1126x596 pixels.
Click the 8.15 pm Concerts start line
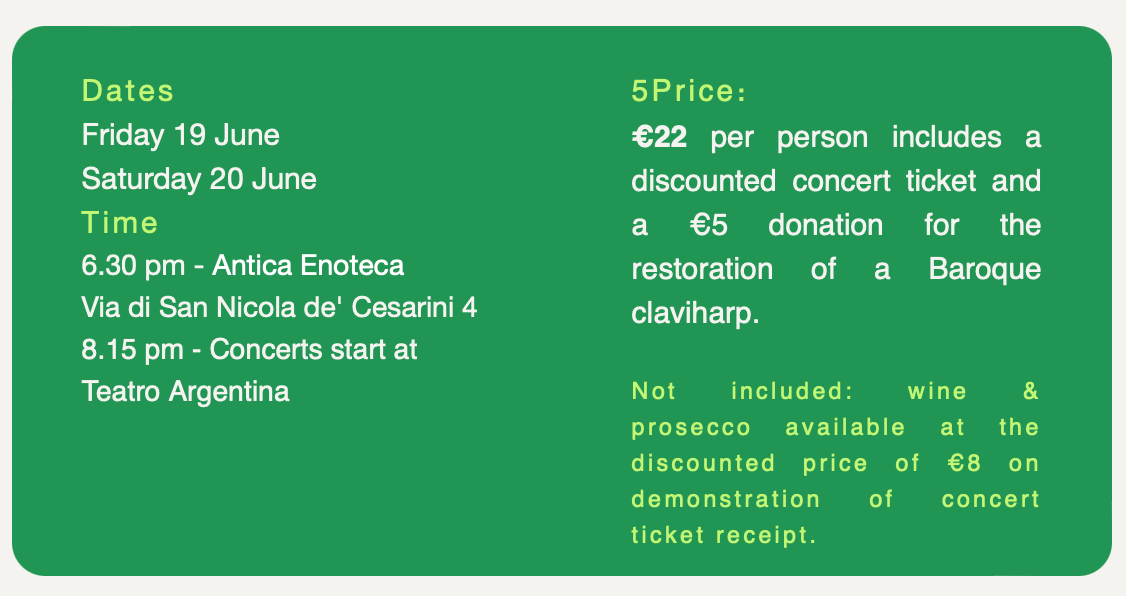(249, 350)
